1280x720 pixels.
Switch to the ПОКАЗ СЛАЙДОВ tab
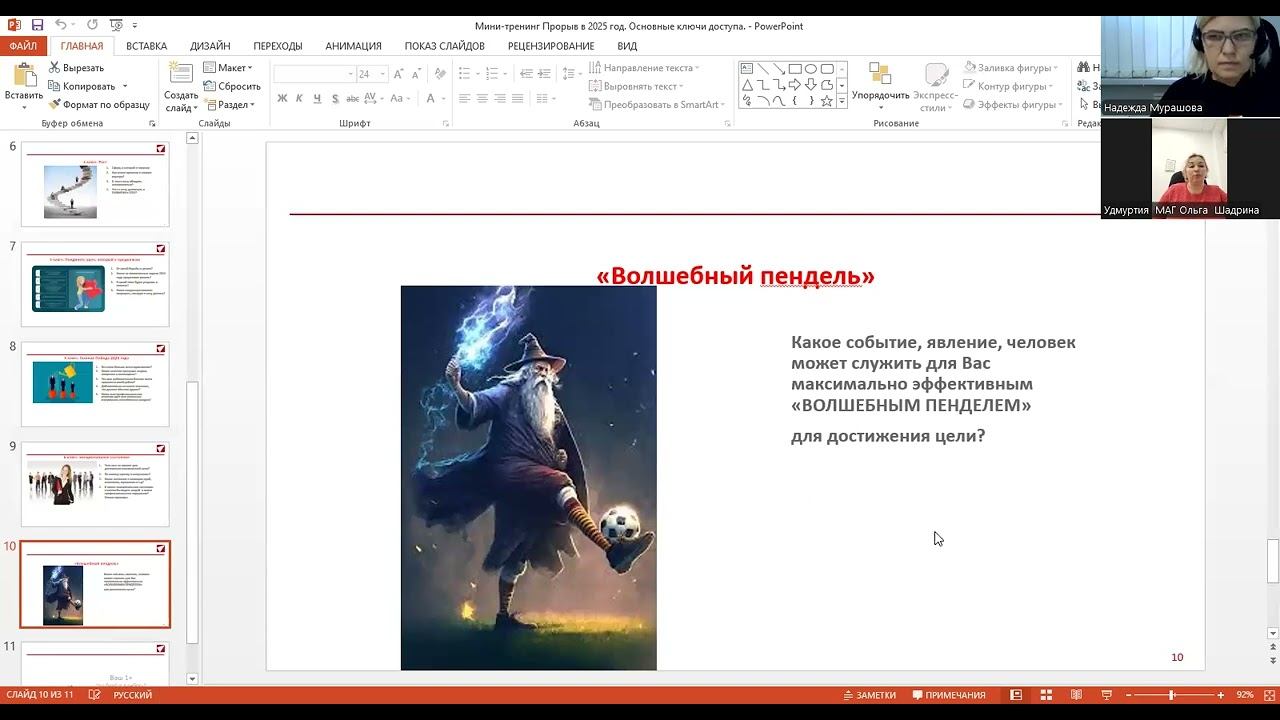444,46
